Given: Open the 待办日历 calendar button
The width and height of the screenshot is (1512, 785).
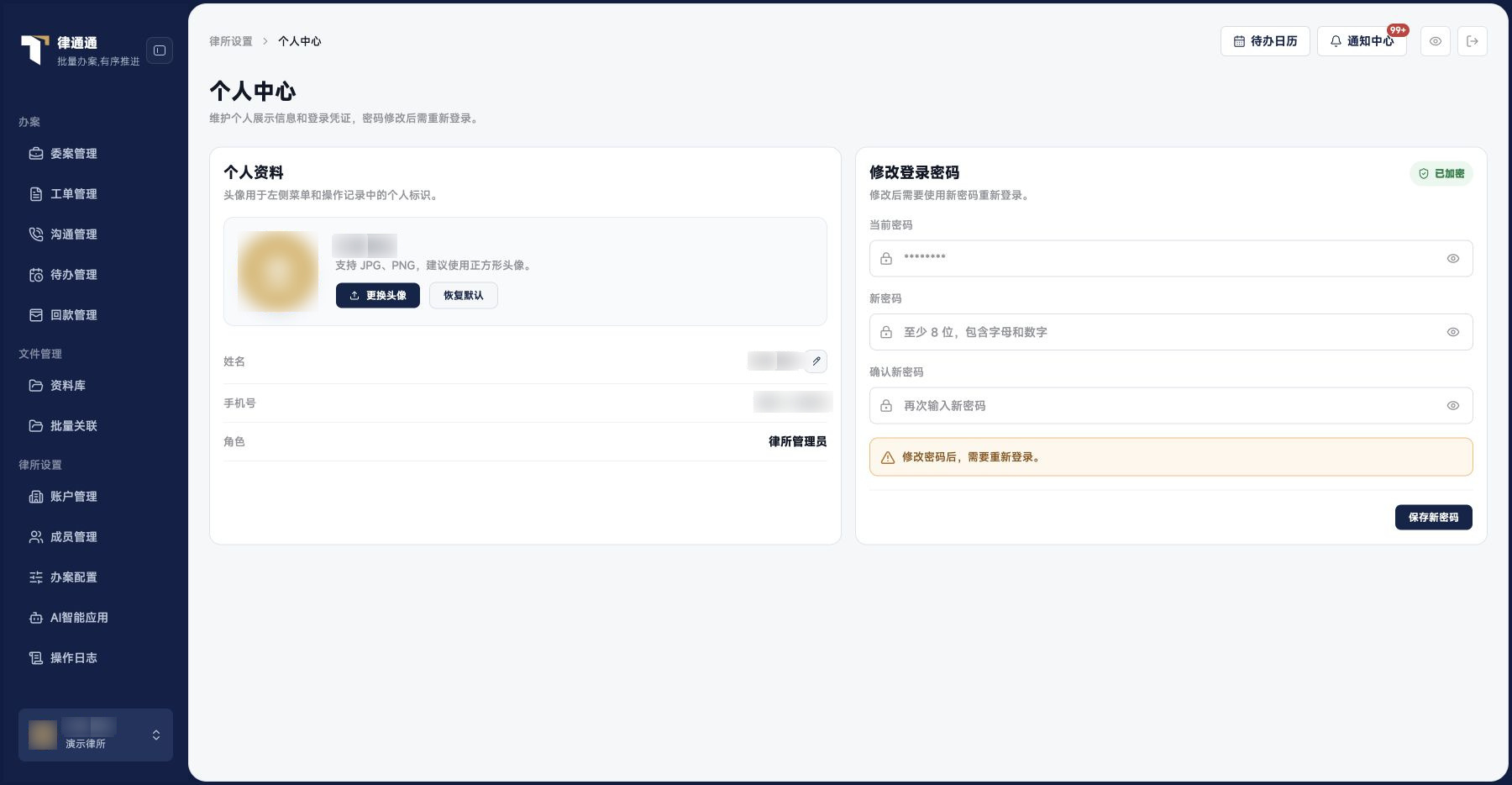Looking at the screenshot, I should pyautogui.click(x=1265, y=41).
